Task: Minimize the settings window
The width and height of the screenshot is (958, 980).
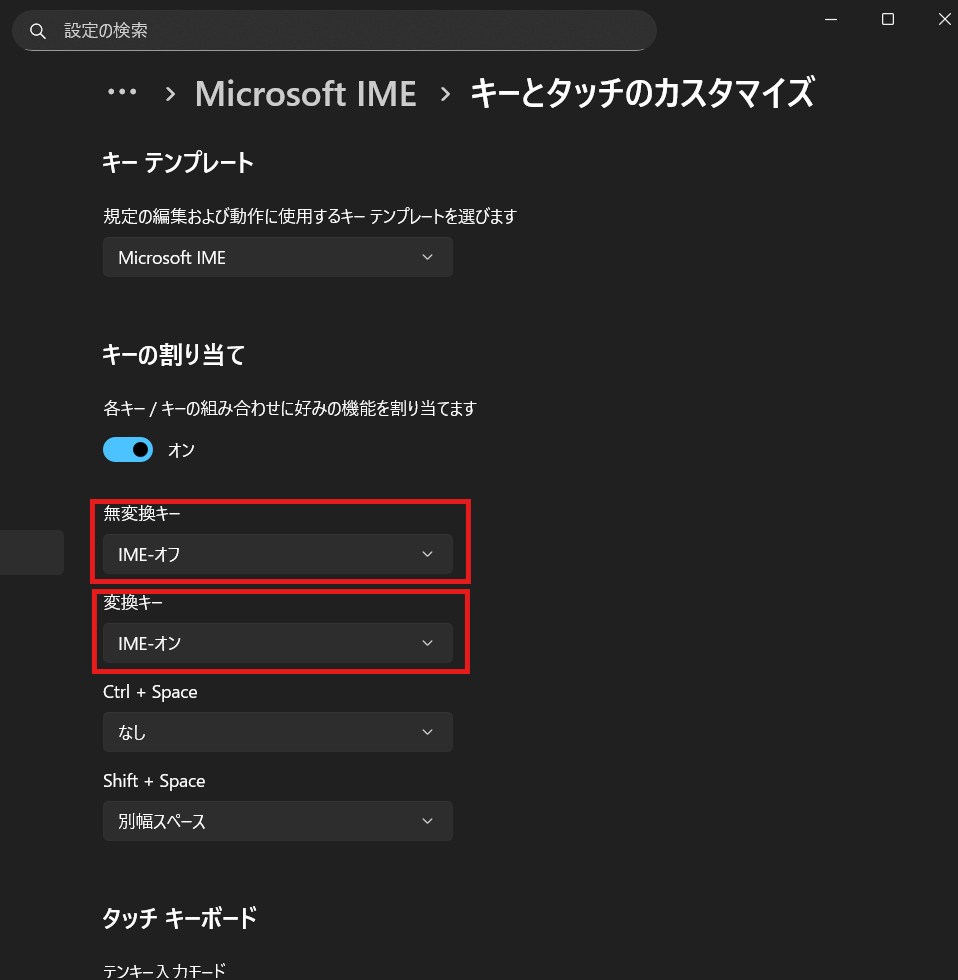Action: [829, 19]
